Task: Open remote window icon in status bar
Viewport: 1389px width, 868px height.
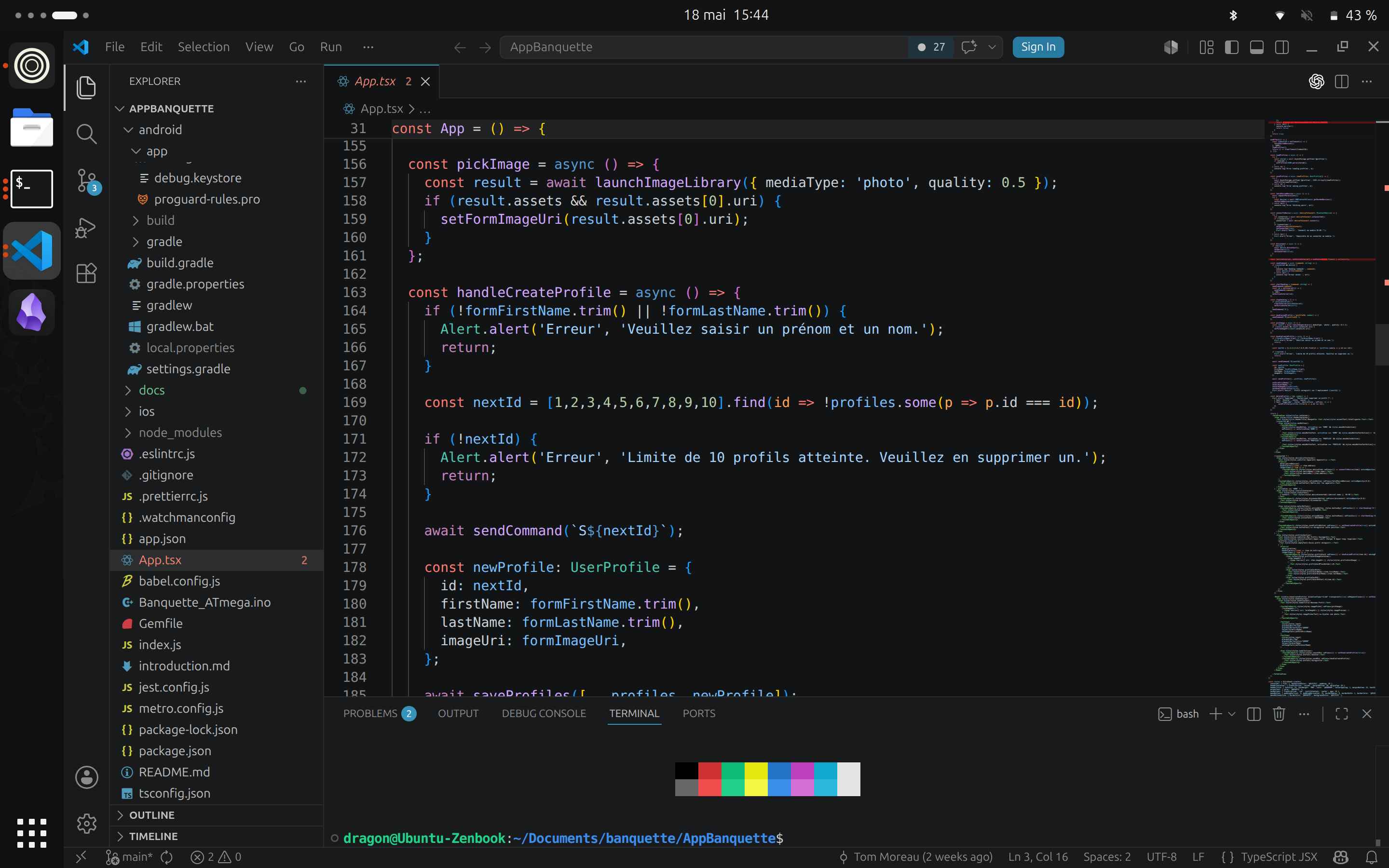Action: (x=81, y=857)
